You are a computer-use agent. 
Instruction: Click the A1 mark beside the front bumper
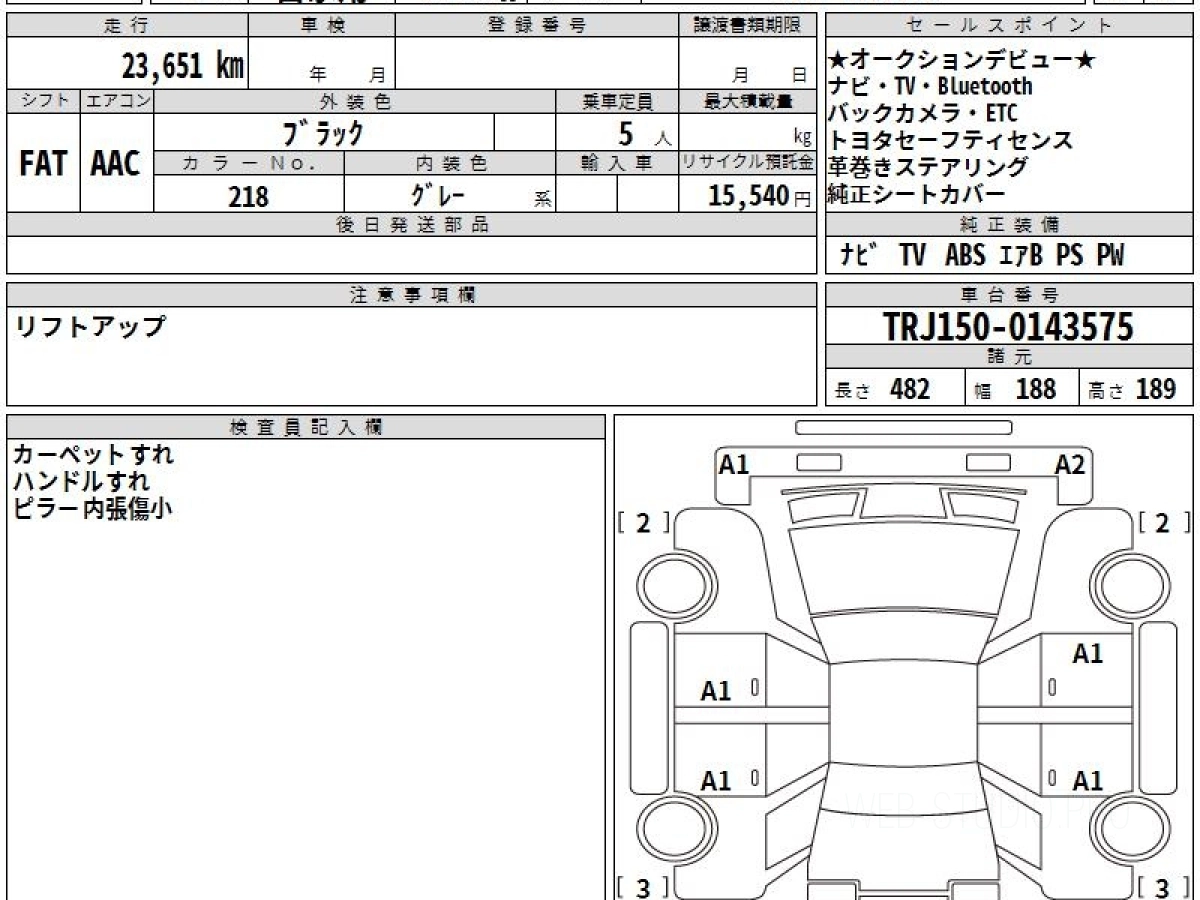pyautogui.click(x=734, y=464)
